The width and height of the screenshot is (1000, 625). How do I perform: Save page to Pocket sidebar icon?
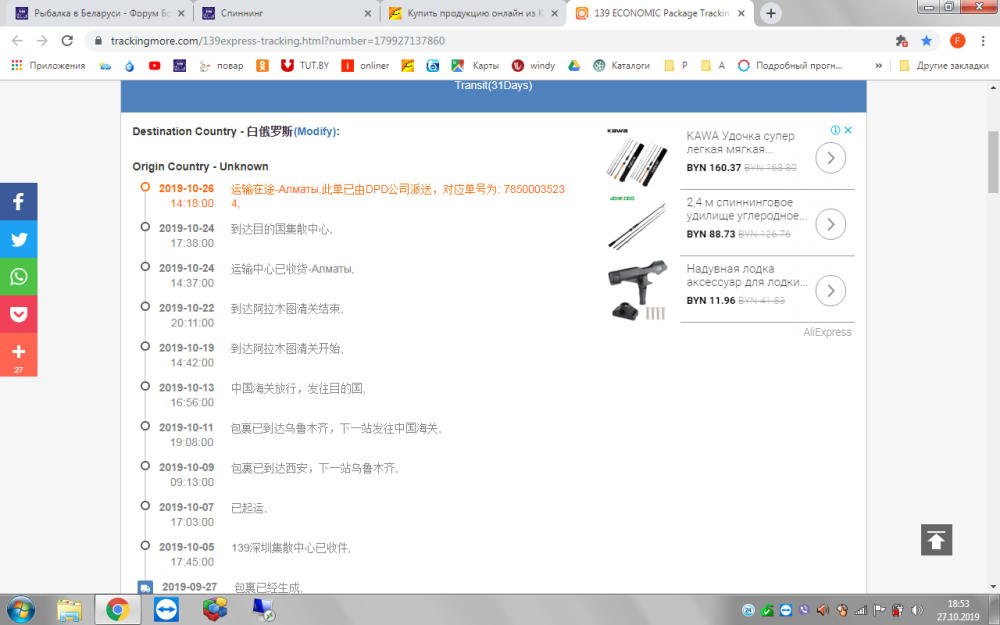pyautogui.click(x=18, y=314)
